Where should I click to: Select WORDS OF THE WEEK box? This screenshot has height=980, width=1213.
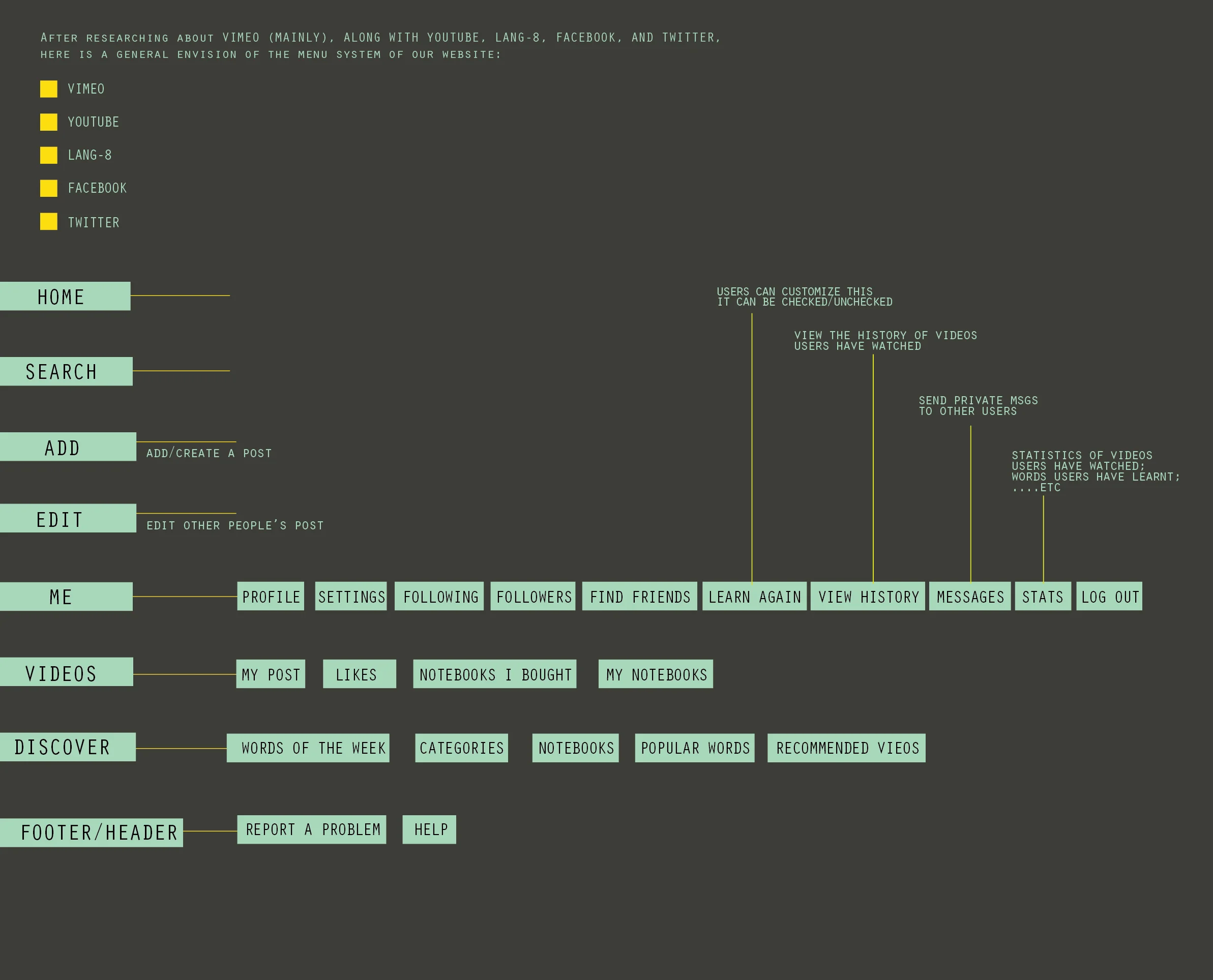pos(308,748)
